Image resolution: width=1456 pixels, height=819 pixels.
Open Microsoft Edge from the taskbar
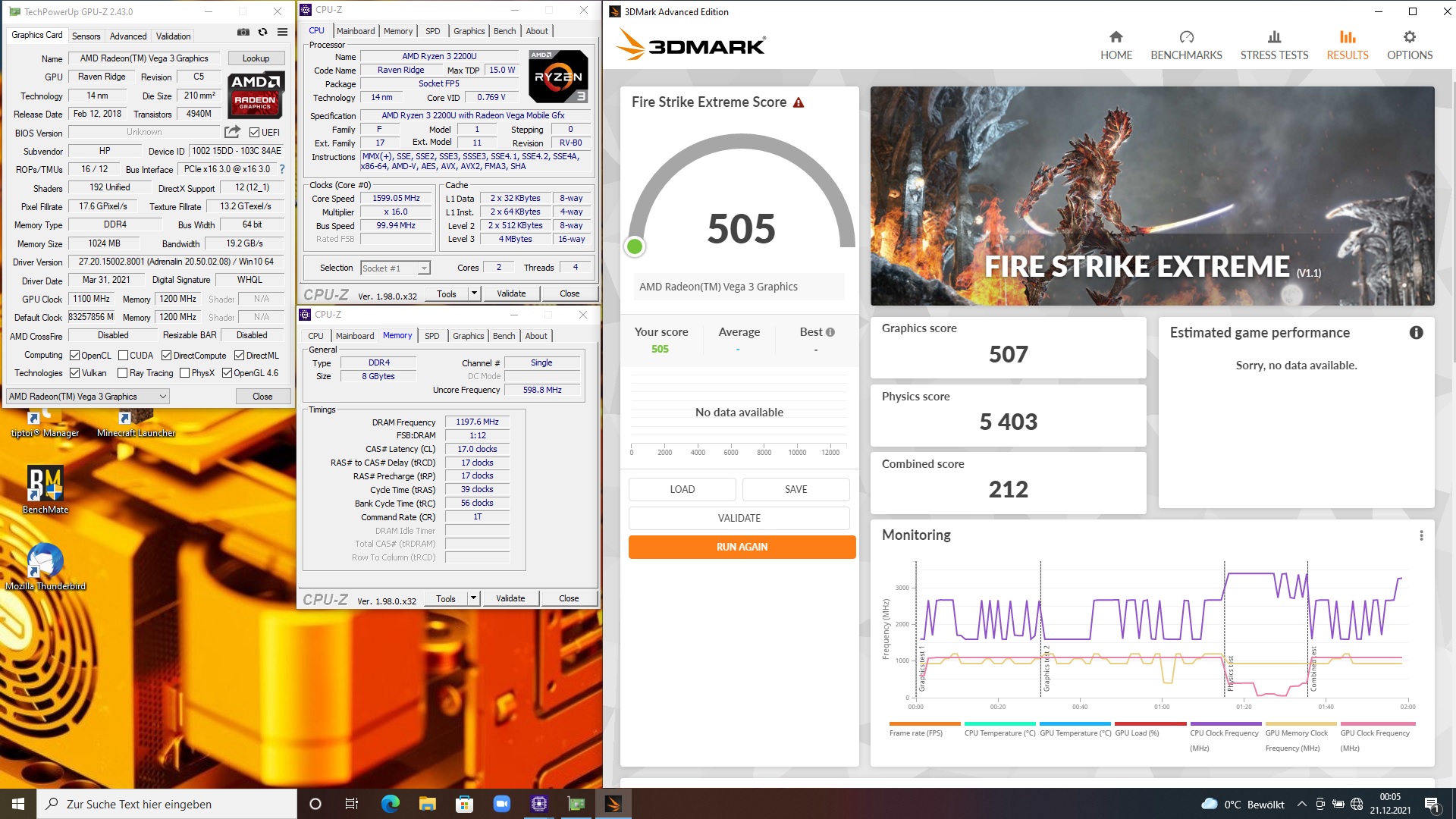[x=390, y=804]
